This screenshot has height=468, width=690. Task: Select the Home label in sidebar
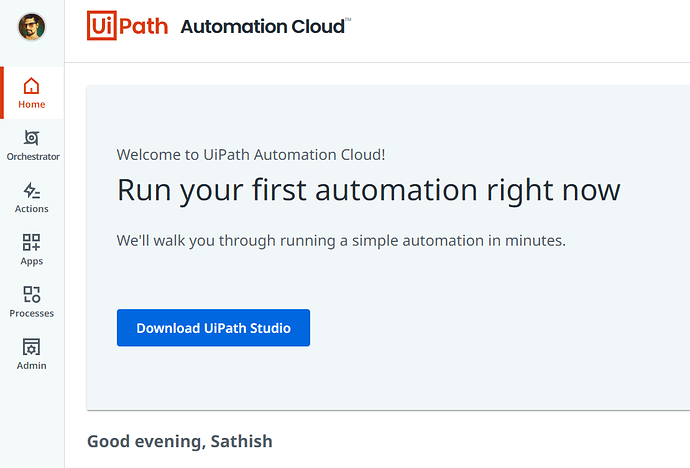32,105
